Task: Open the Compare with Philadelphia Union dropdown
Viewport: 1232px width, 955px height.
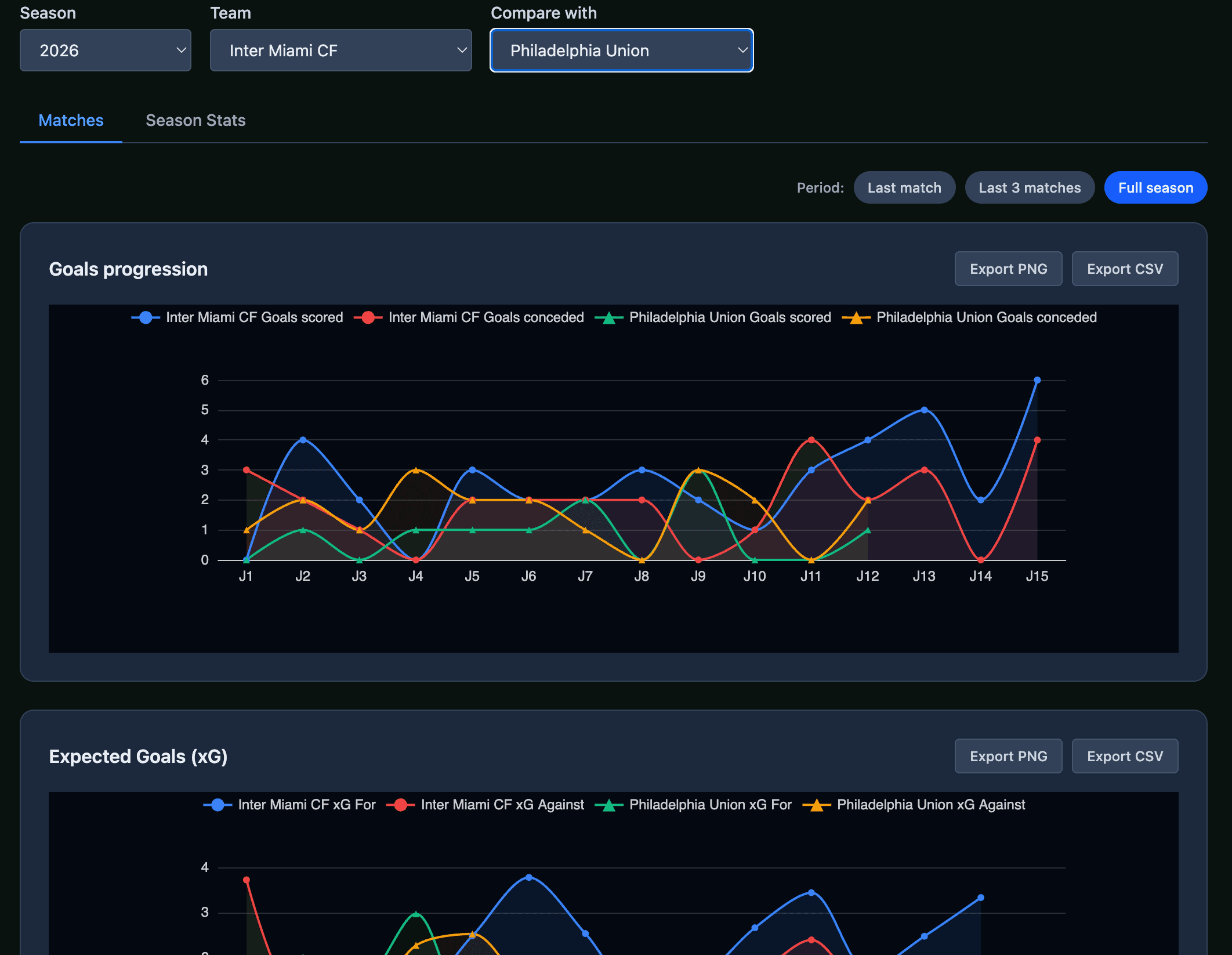Action: click(622, 50)
